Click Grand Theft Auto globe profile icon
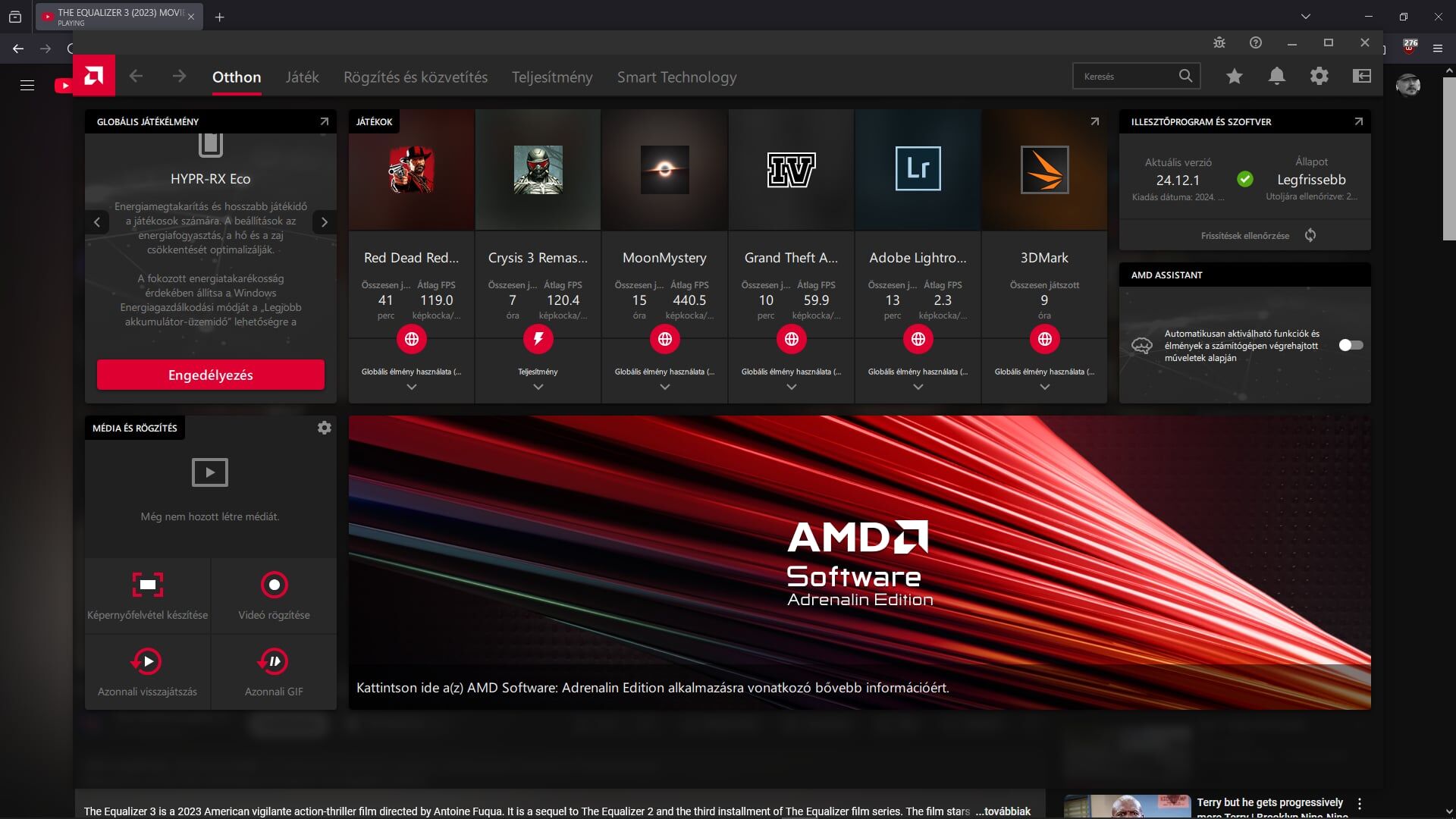Viewport: 1456px width, 819px height. pos(792,339)
